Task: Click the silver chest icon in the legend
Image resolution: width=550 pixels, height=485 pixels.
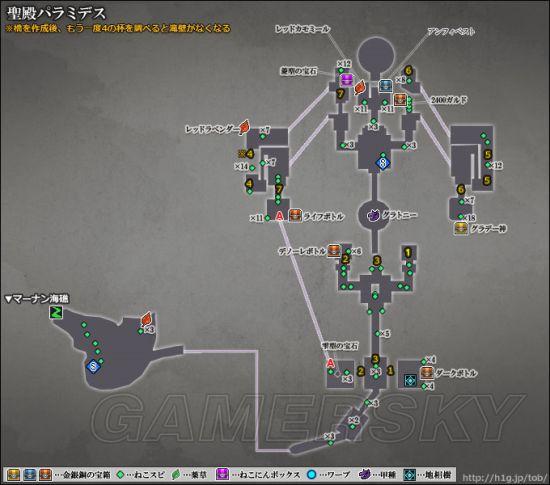Action: [x=30, y=475]
